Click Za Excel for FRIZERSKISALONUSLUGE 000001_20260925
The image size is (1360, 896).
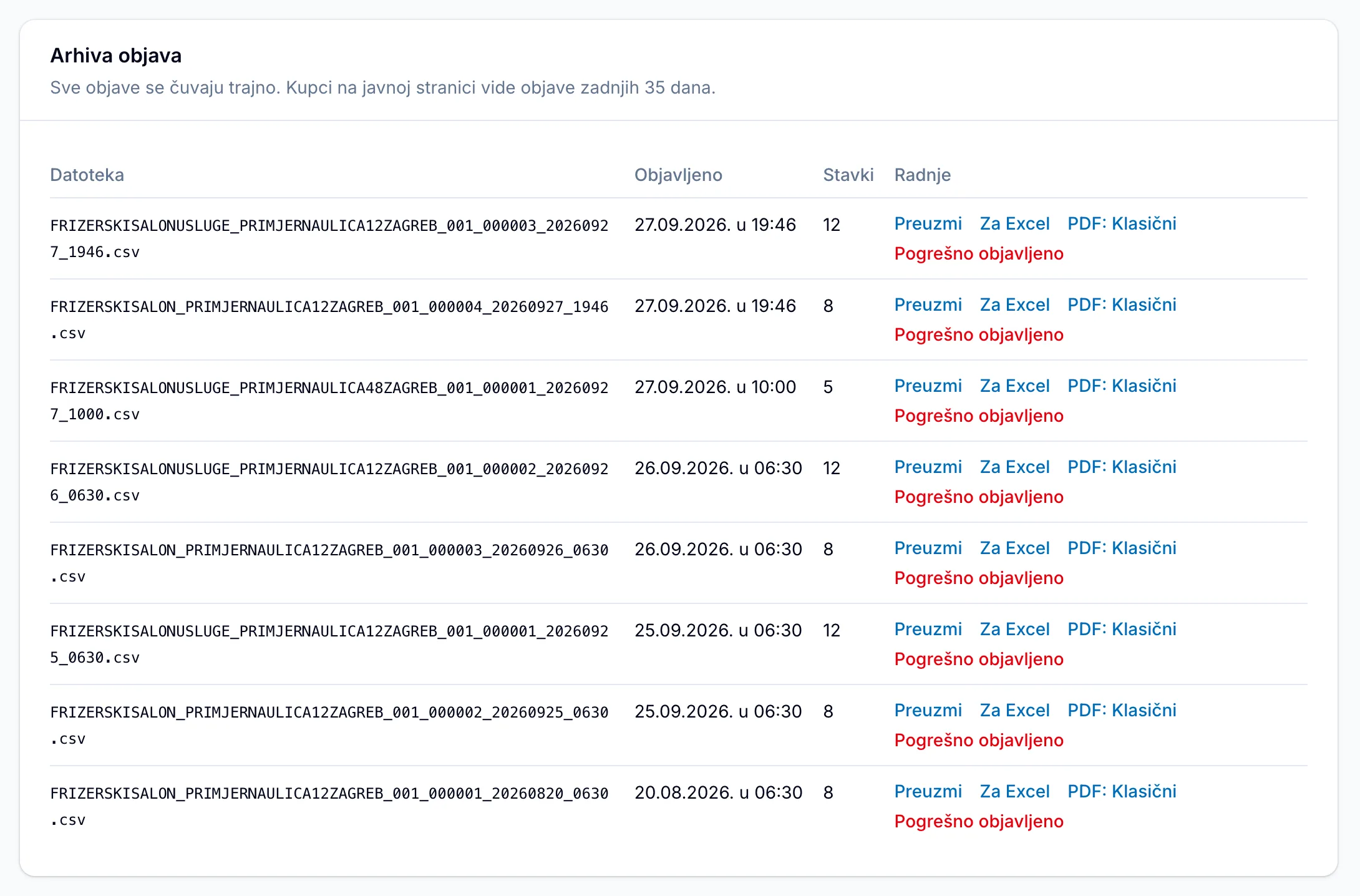(x=1014, y=629)
